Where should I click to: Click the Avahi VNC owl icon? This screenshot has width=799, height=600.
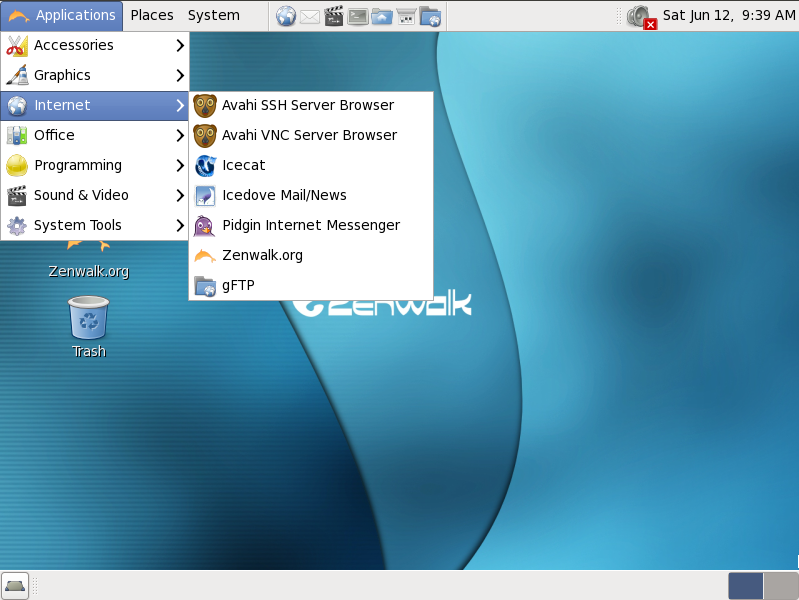[x=205, y=136]
